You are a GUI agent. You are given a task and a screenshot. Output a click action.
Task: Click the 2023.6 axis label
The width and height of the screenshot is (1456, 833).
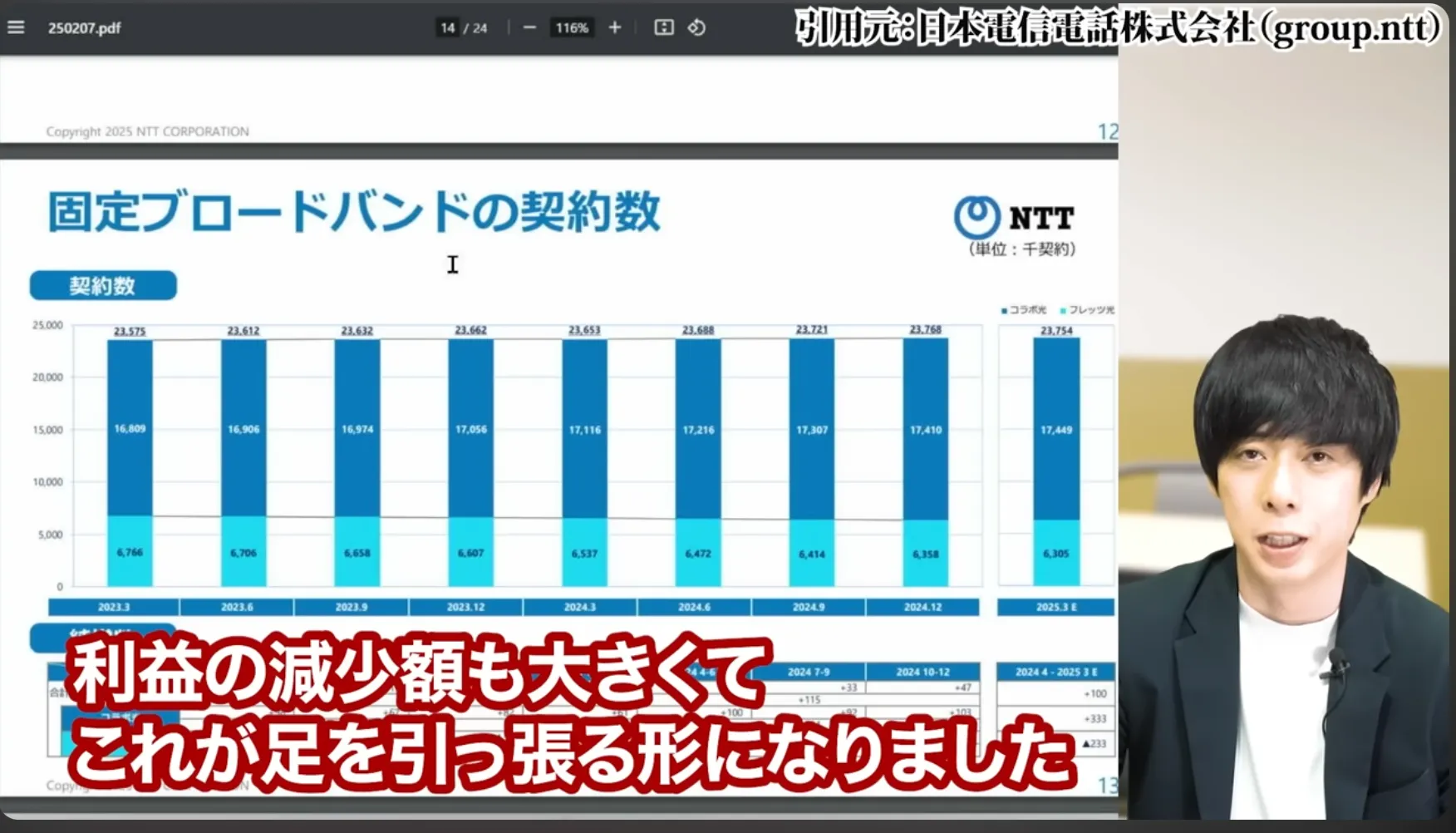[237, 607]
